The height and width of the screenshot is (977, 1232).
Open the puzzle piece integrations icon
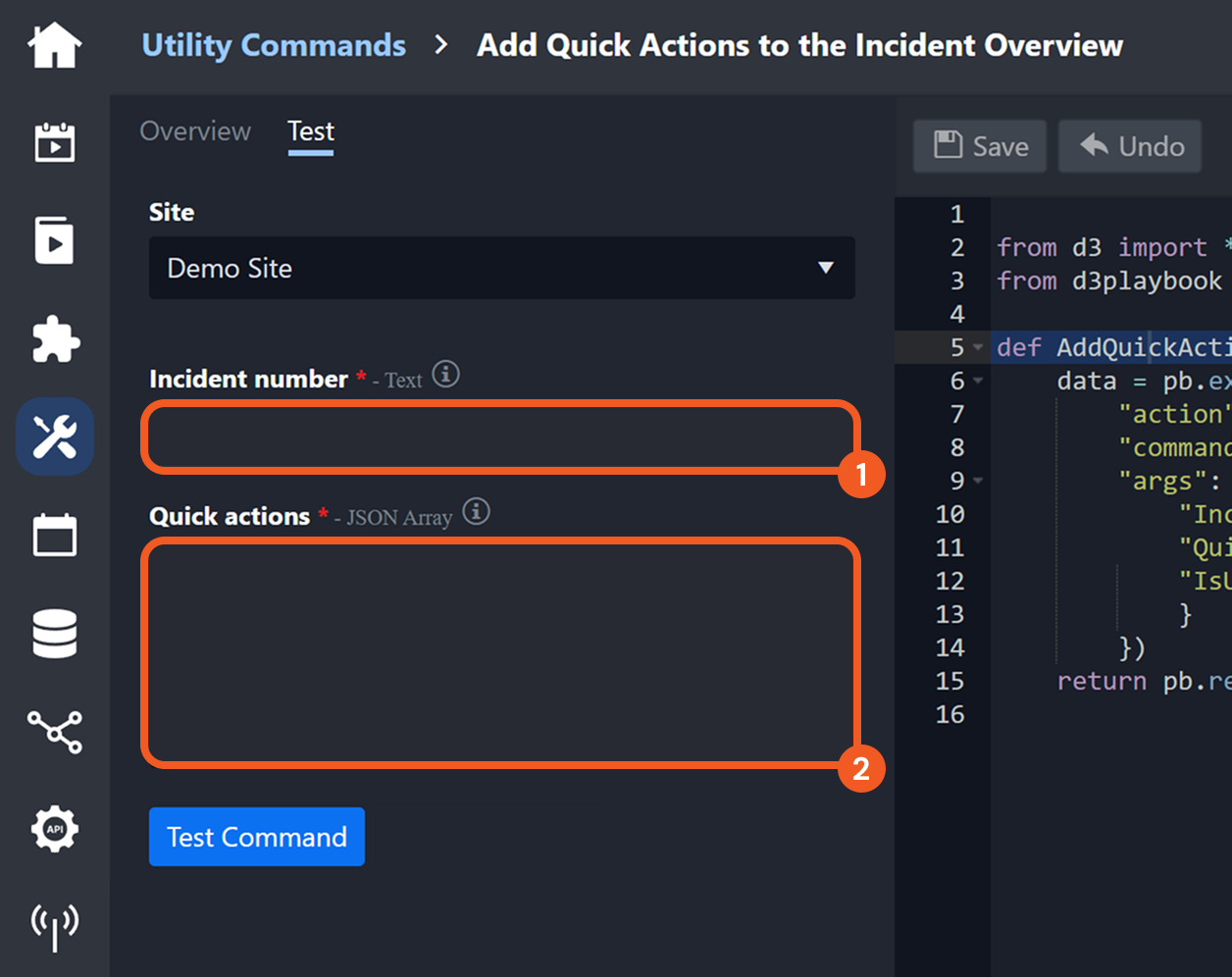click(55, 339)
